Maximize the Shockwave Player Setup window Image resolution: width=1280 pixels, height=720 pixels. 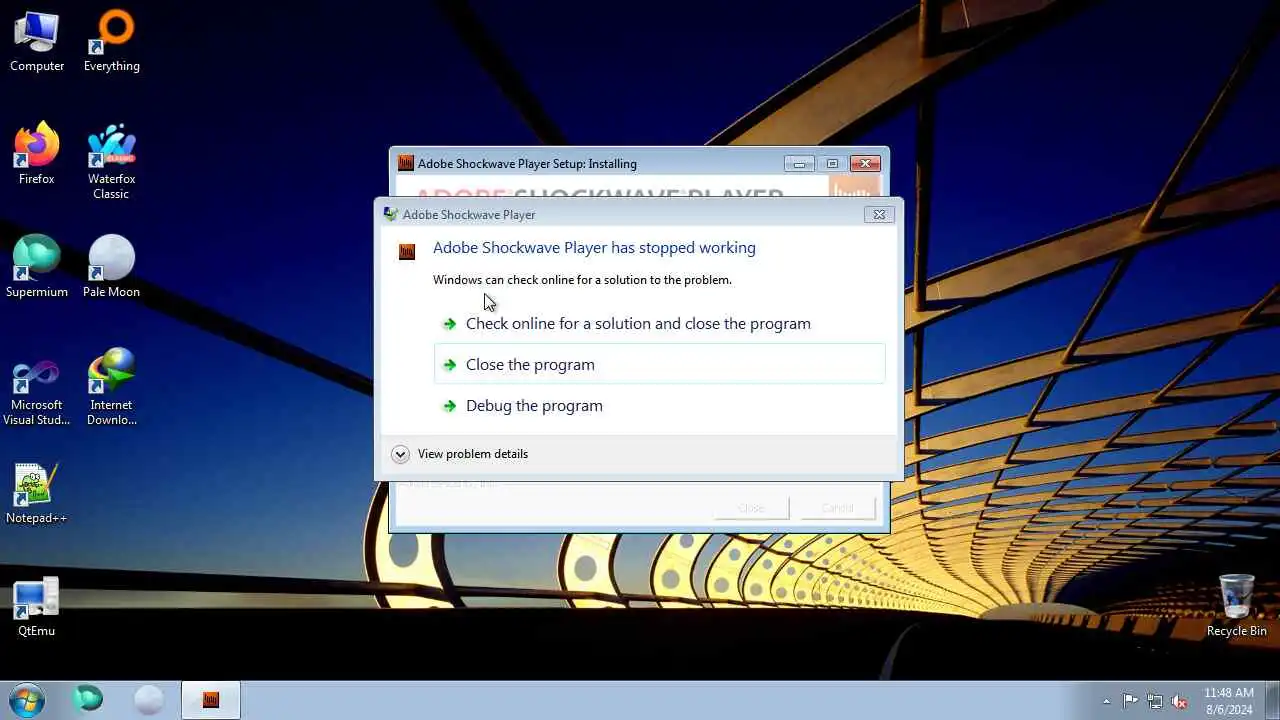(831, 163)
